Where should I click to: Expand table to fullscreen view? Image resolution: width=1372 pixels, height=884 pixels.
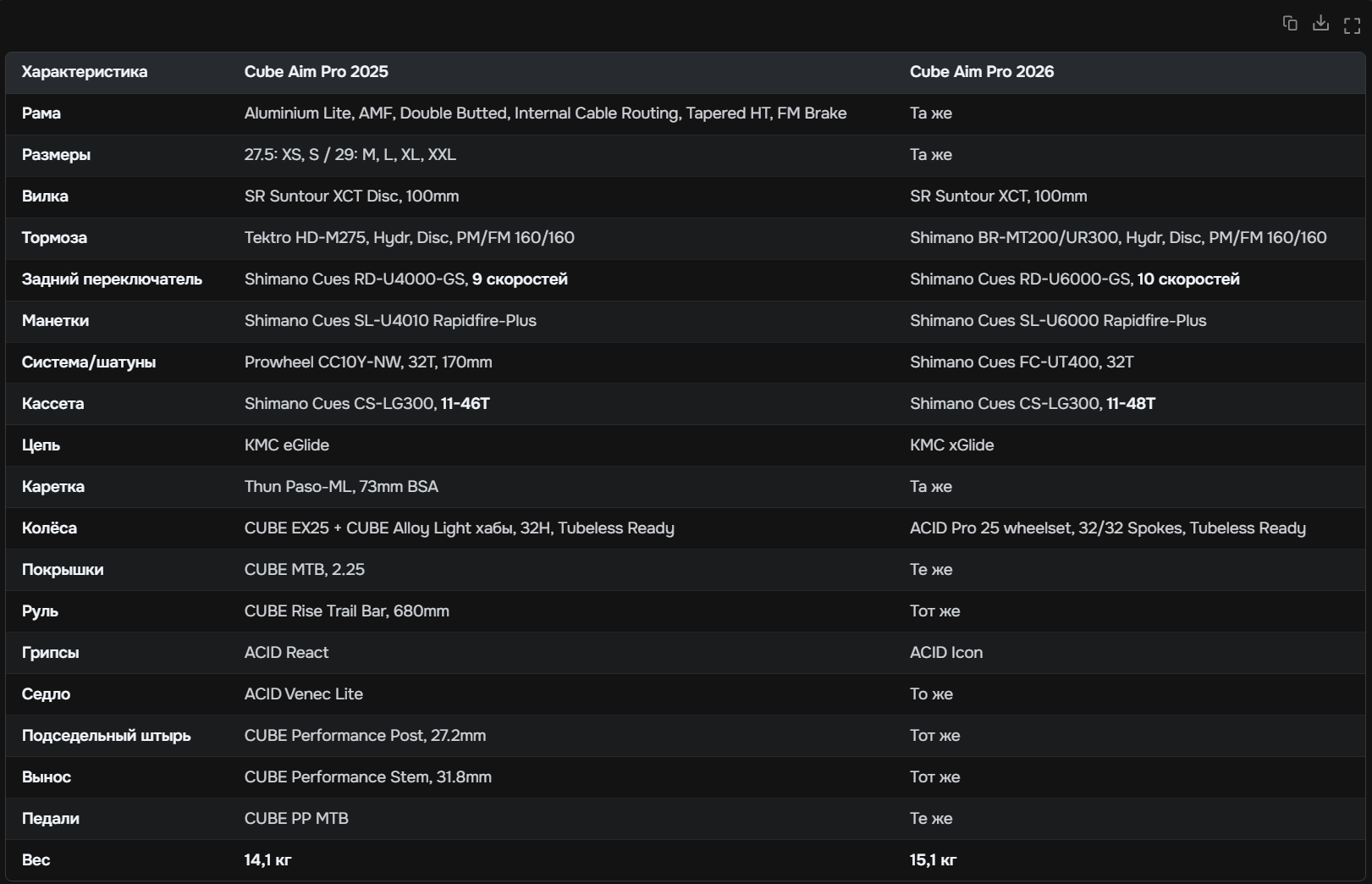[1352, 25]
